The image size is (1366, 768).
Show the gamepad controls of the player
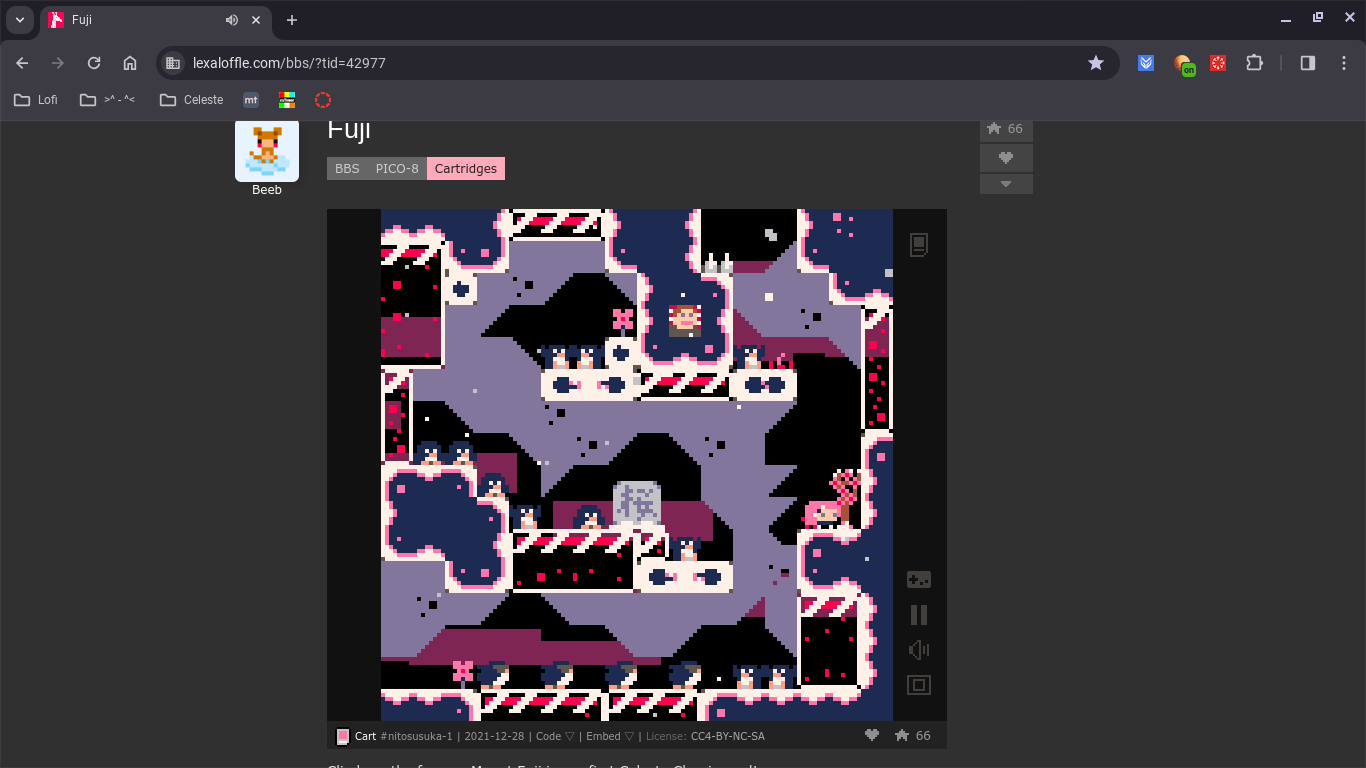tap(918, 580)
